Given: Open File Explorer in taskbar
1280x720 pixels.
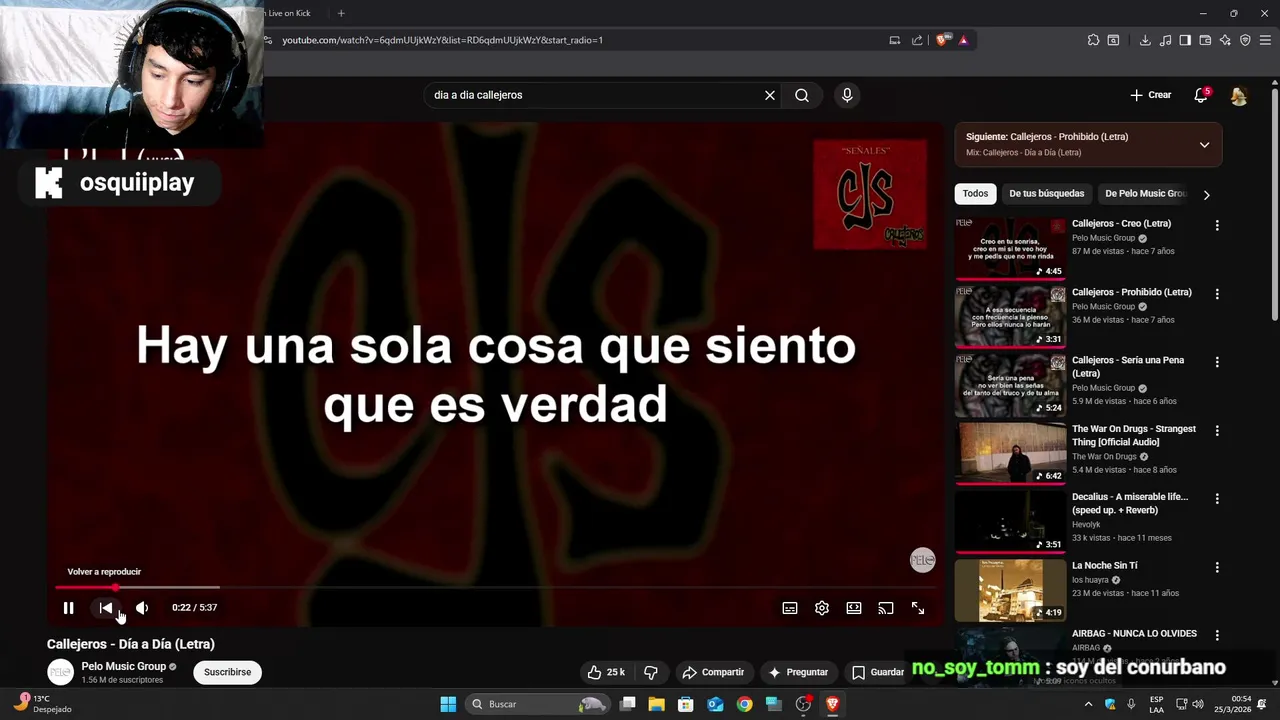Looking at the screenshot, I should coord(657,704).
